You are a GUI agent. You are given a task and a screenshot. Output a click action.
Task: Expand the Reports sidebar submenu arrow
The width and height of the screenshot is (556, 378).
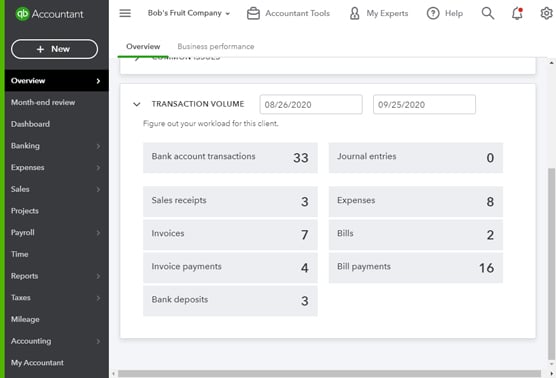coord(98,276)
